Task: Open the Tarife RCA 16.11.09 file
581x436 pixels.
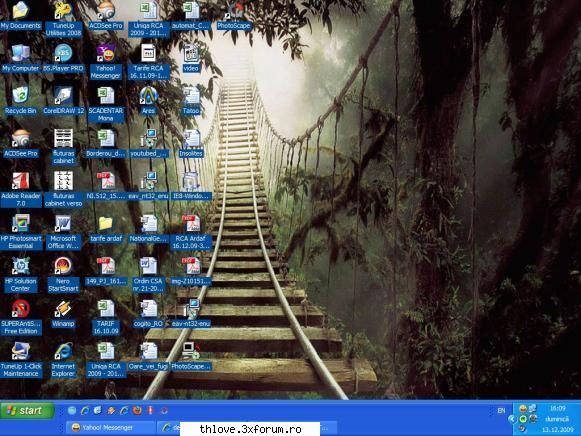Action: pyautogui.click(x=148, y=61)
